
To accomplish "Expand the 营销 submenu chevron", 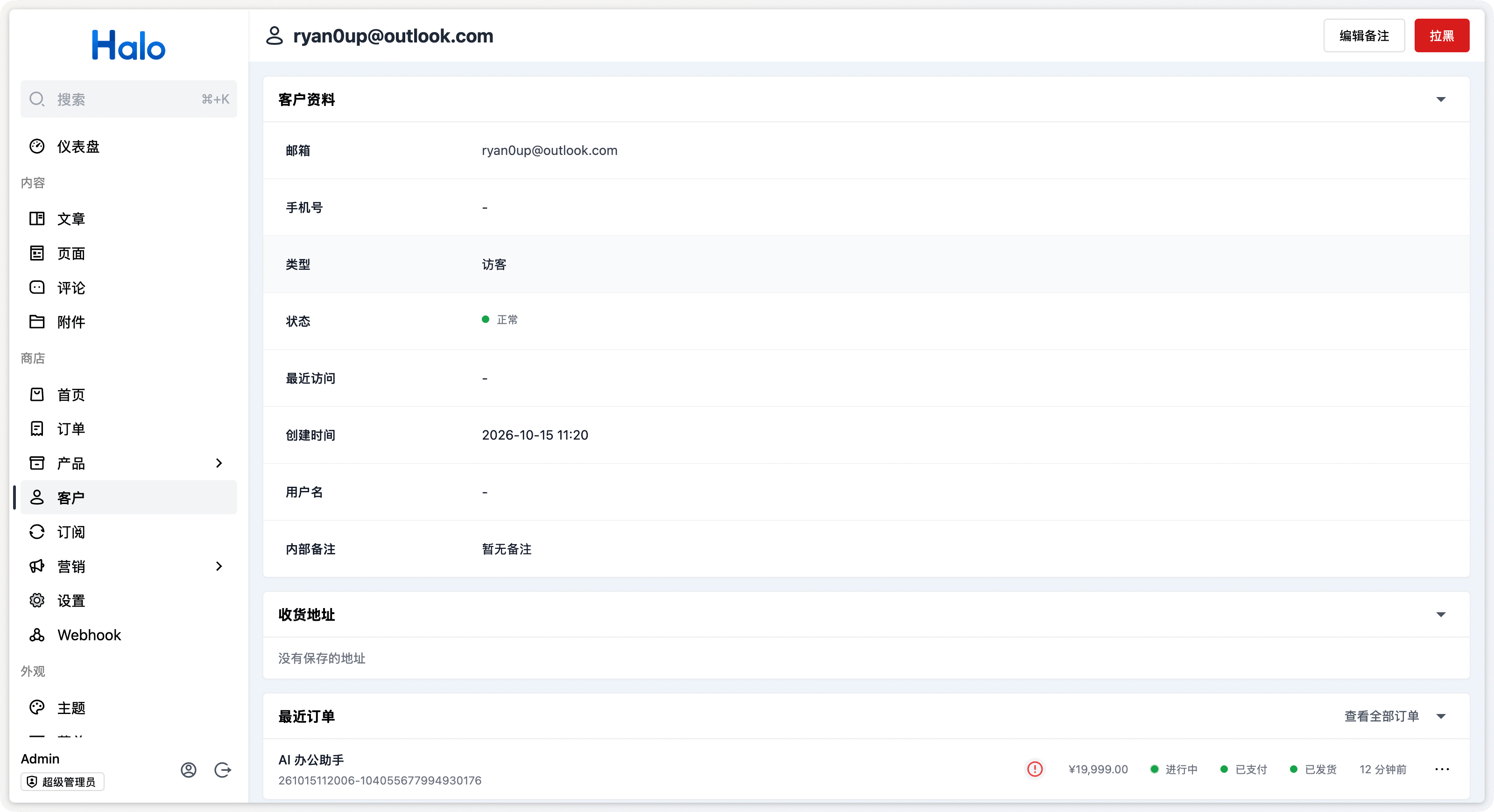I will click(219, 566).
